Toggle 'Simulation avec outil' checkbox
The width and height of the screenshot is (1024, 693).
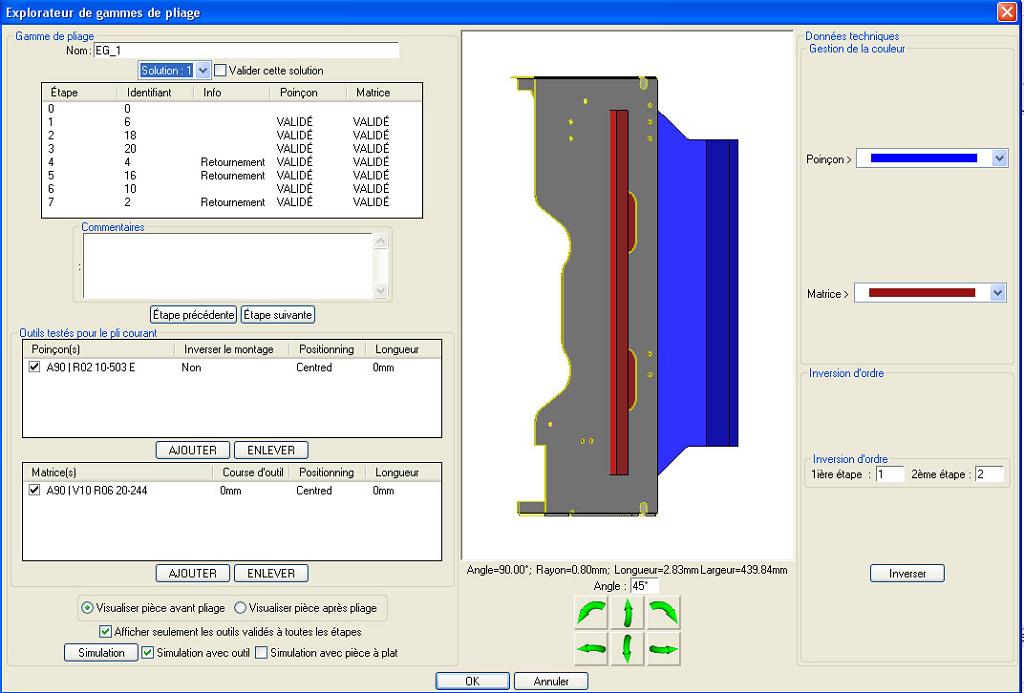tap(148, 653)
